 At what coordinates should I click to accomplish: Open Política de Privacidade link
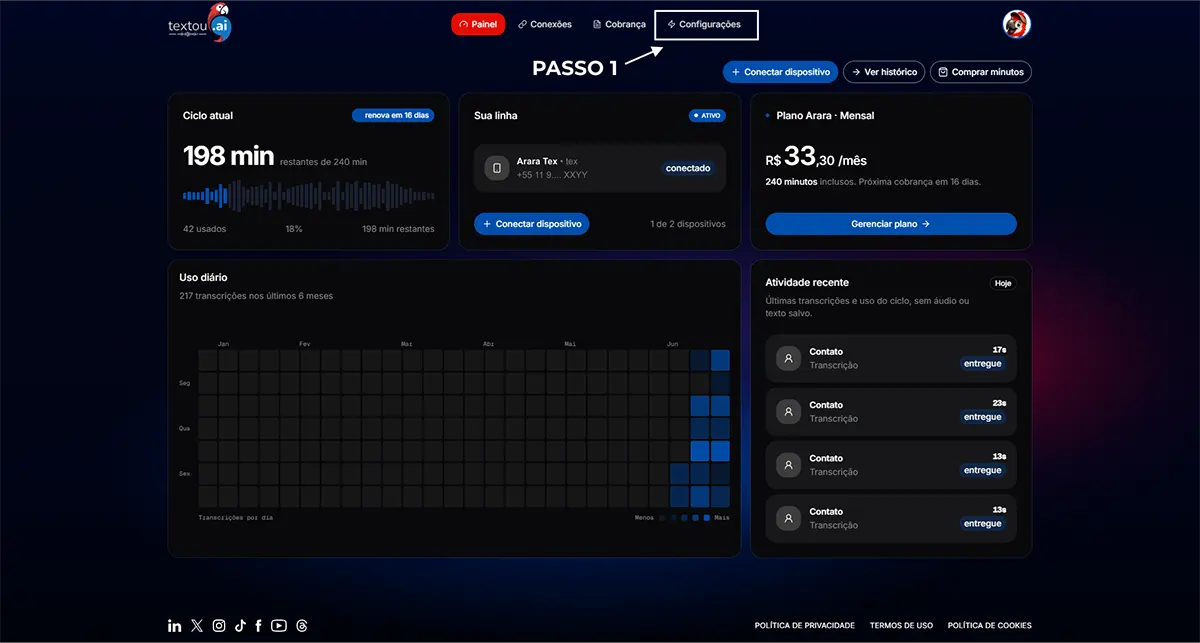(805, 626)
